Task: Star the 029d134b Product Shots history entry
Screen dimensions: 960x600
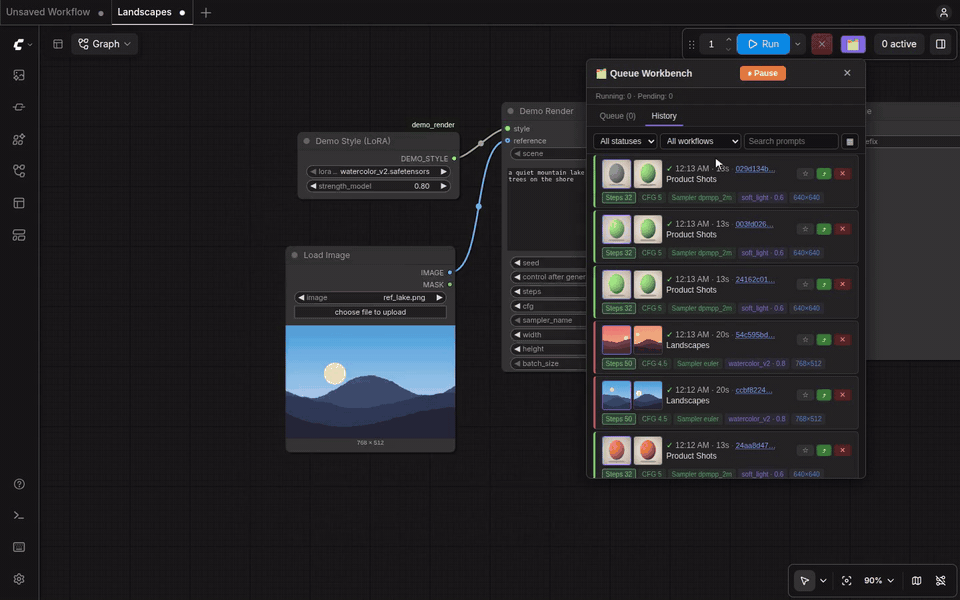Action: pyautogui.click(x=805, y=174)
